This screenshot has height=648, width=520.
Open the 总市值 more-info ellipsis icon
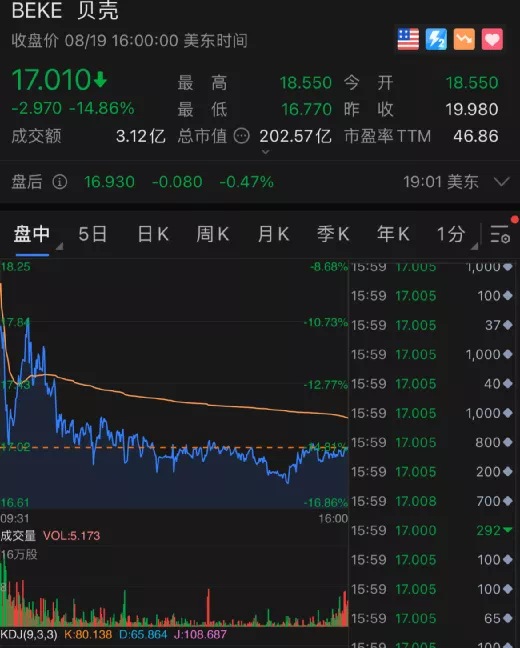tap(242, 136)
